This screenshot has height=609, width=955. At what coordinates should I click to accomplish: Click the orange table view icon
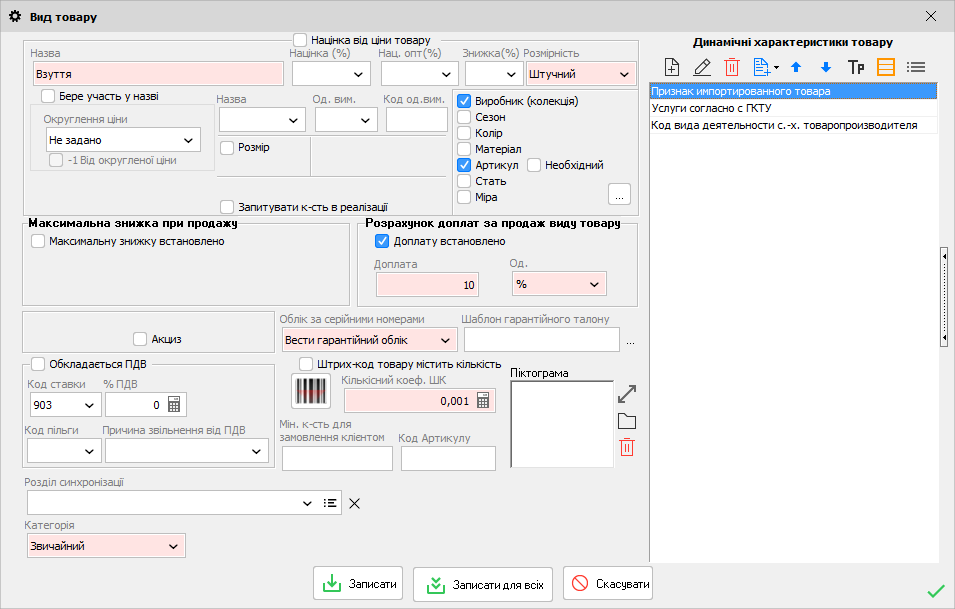(x=885, y=67)
